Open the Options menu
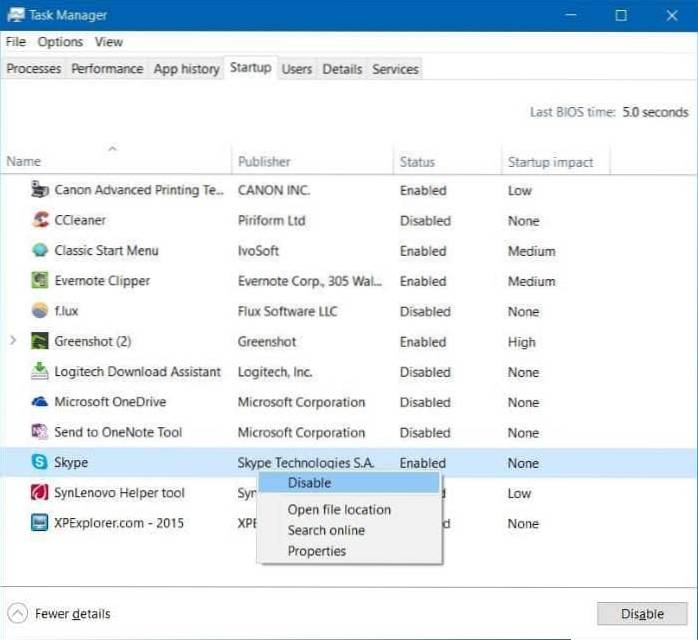 pyautogui.click(x=60, y=42)
